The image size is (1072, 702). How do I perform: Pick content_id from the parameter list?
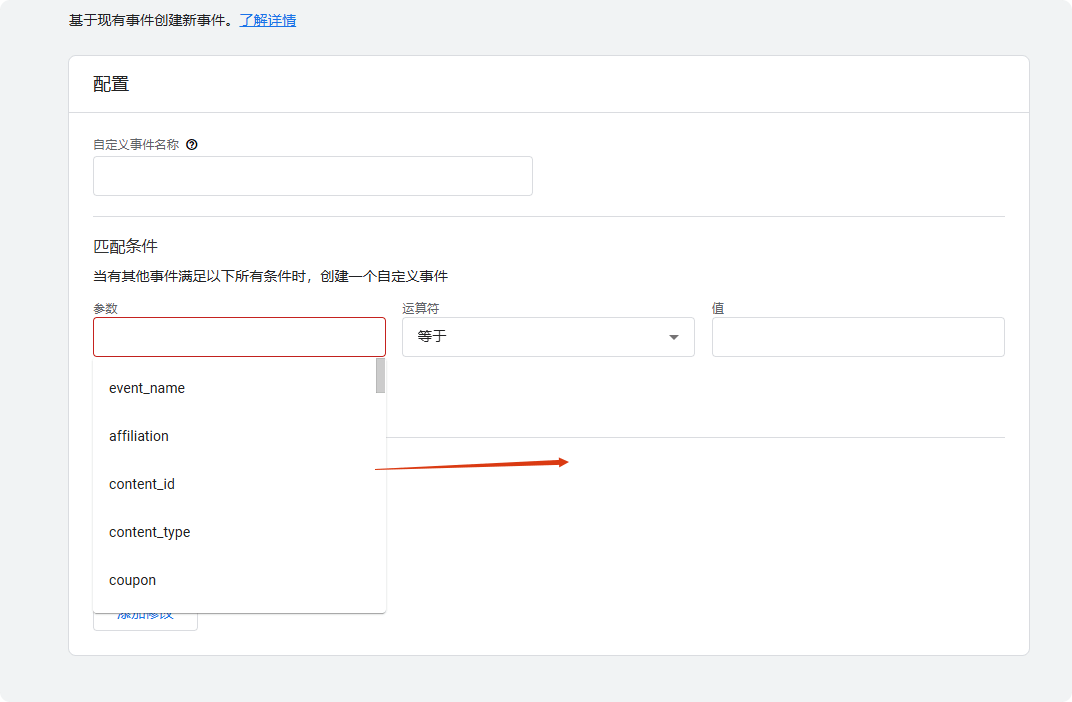[x=142, y=484]
